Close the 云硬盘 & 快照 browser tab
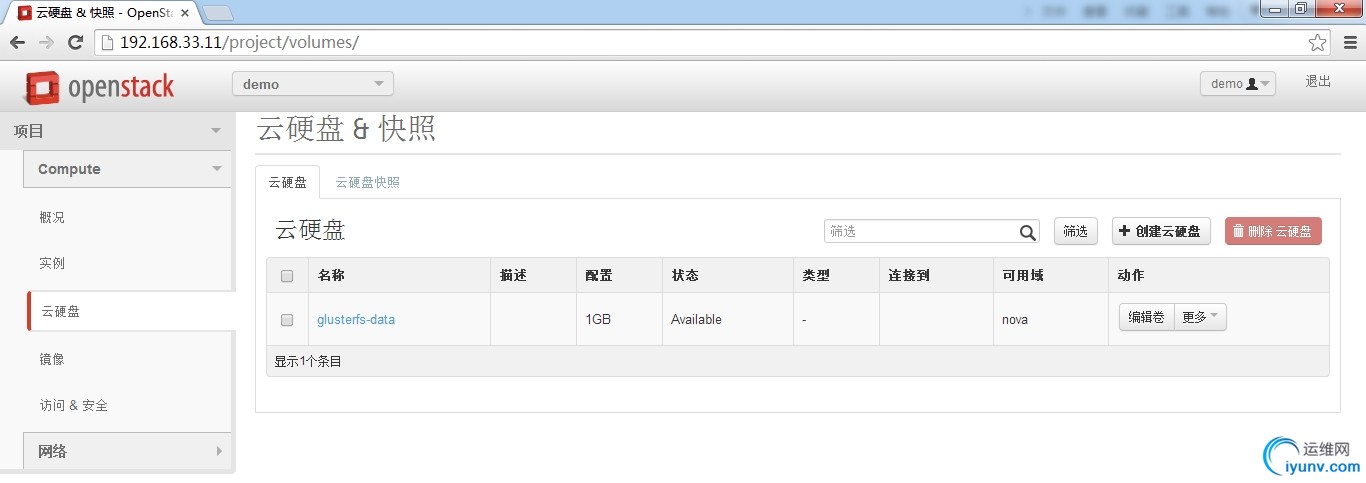This screenshot has height=483, width=1366. (x=185, y=13)
